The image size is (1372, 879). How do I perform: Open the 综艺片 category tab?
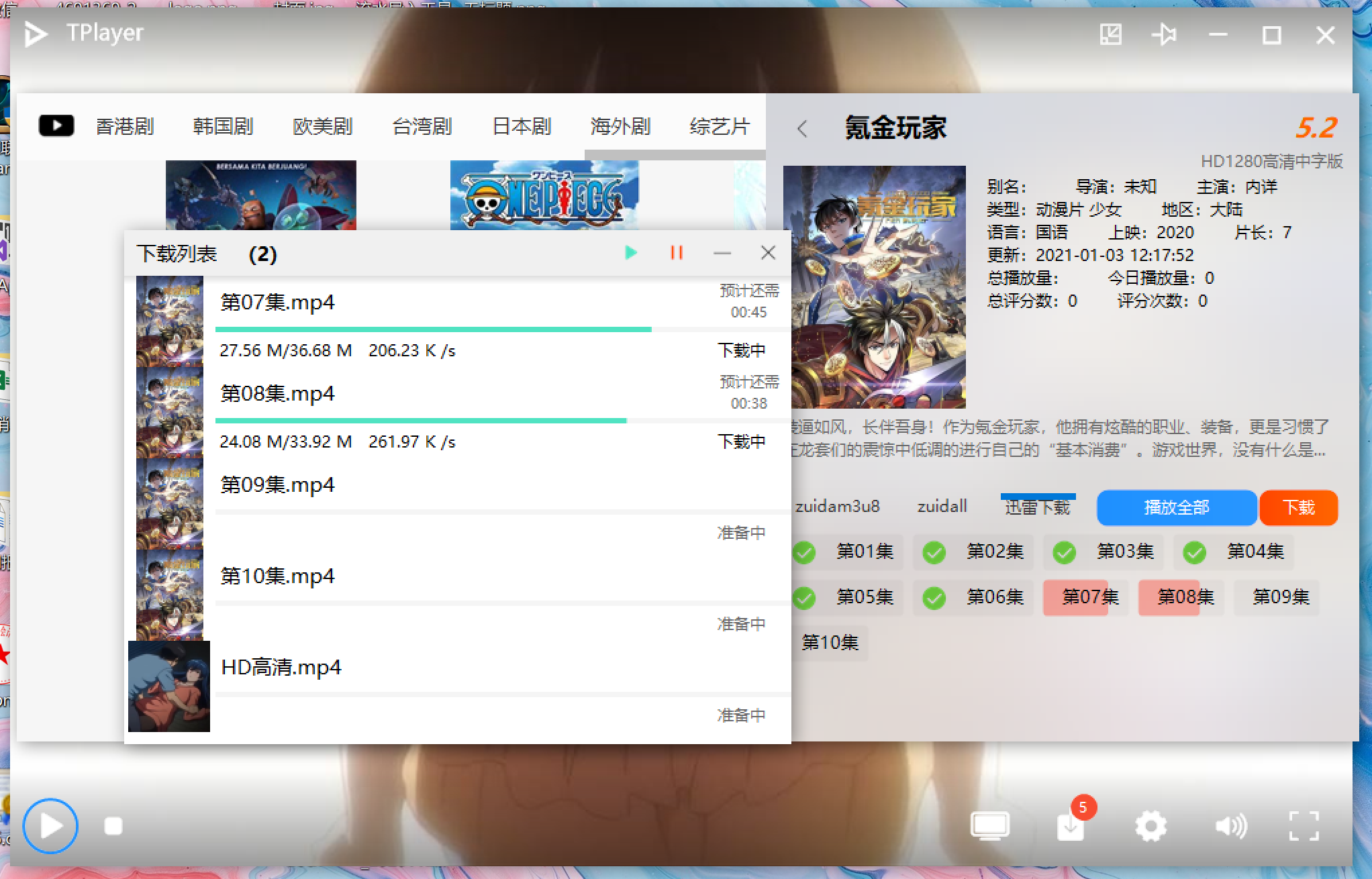pos(719,126)
